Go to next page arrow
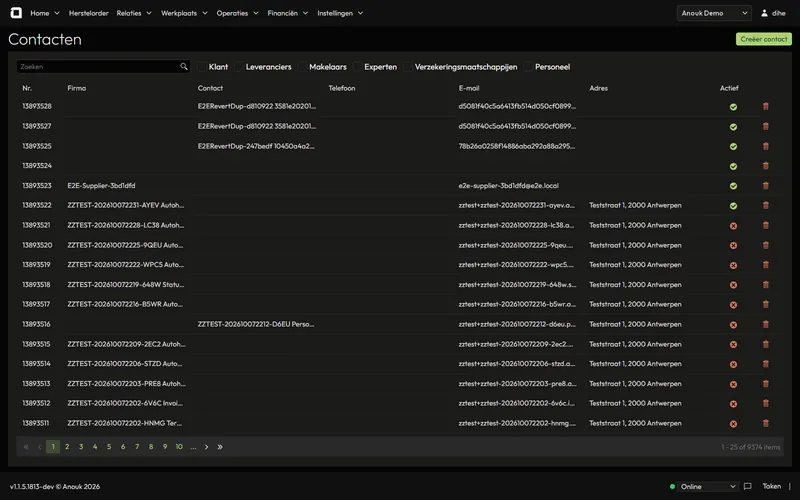 (x=206, y=447)
